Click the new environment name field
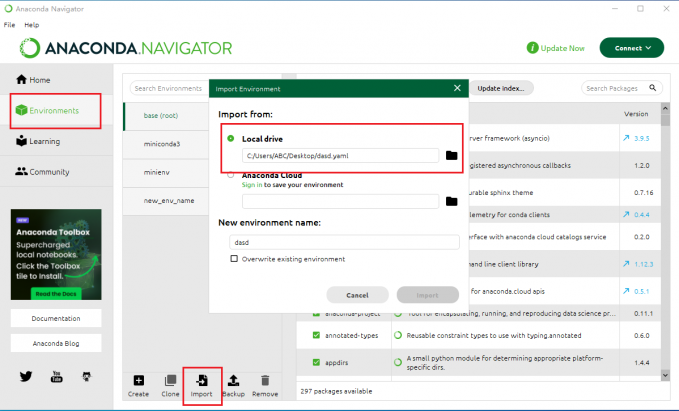Image resolution: width=679 pixels, height=411 pixels. (344, 242)
